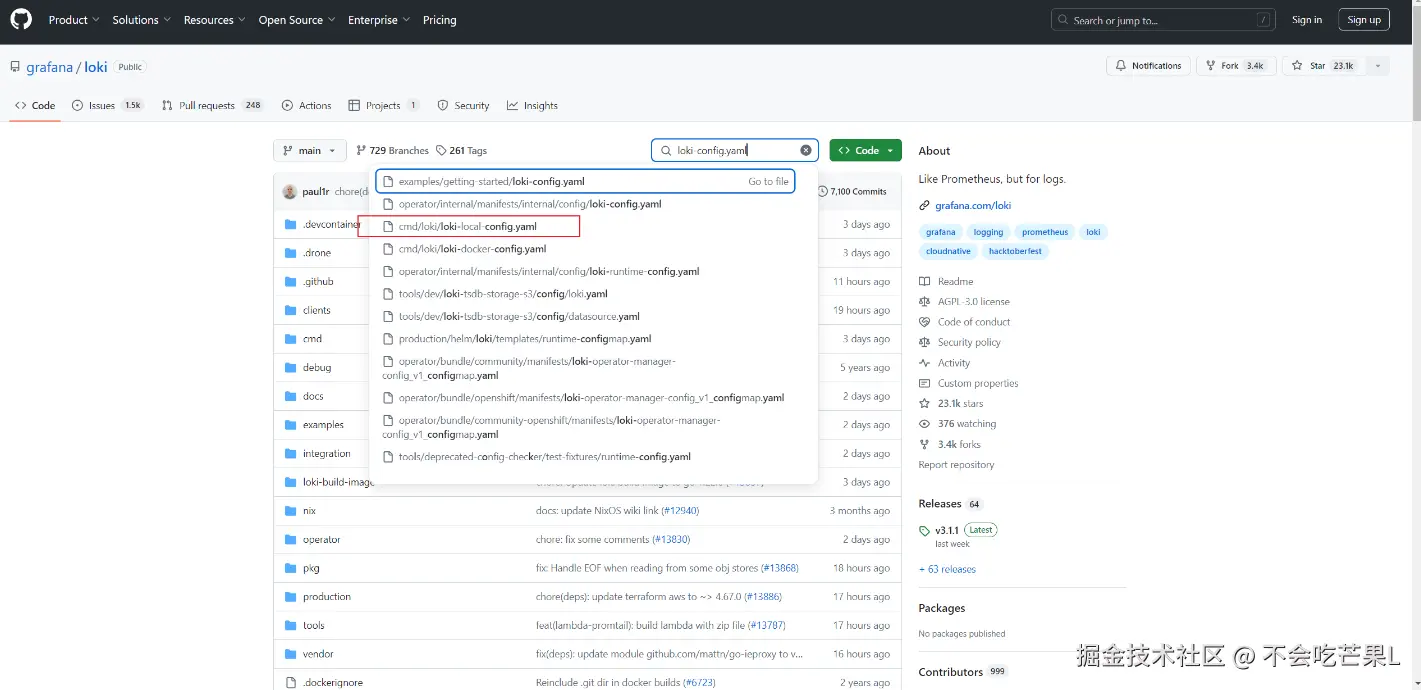The height and width of the screenshot is (690, 1421).
Task: Click the tag icon next to v3.1.1
Action: [x=925, y=530]
